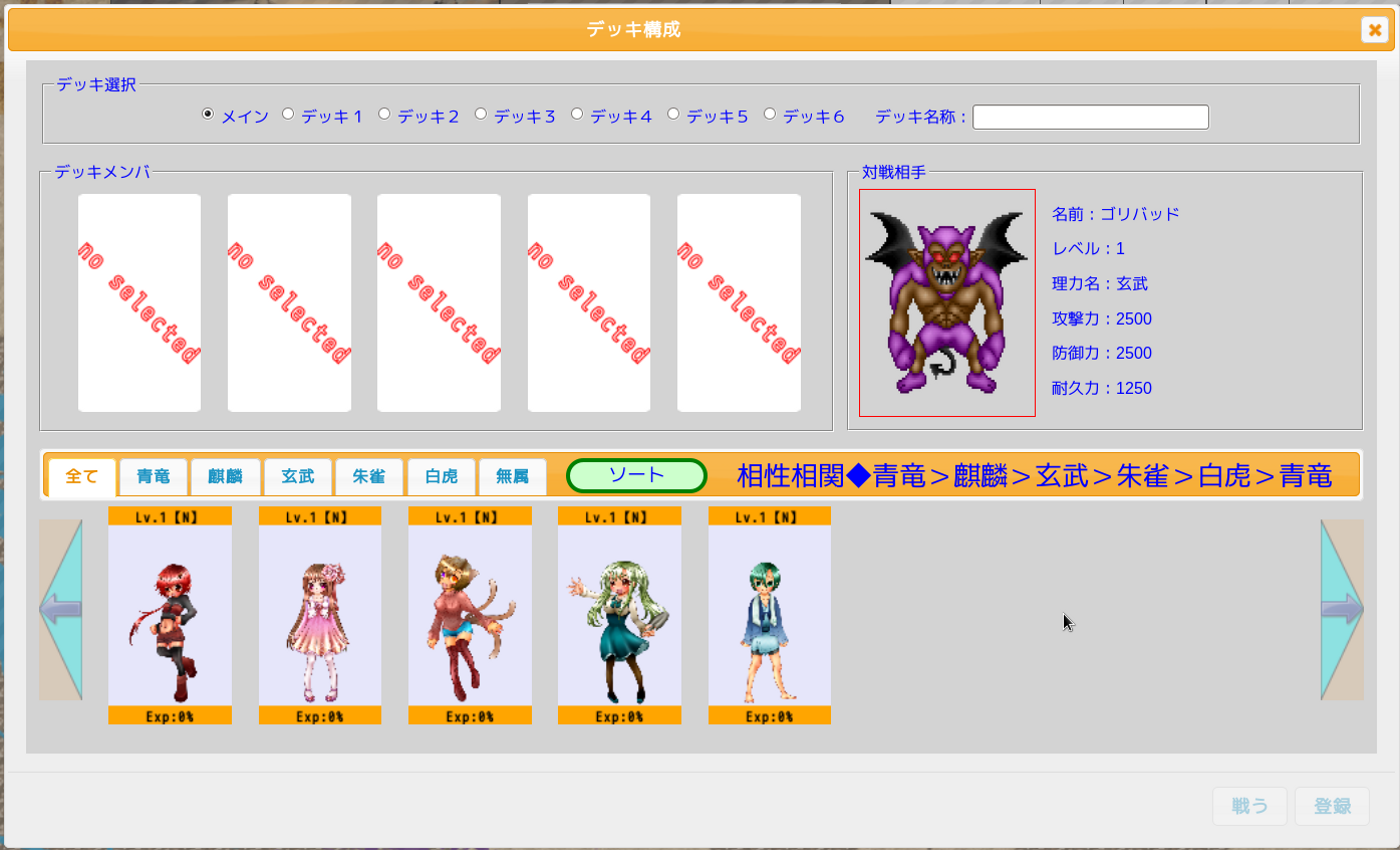This screenshot has width=1400, height=850.
Task: Click the 防御力：2500 text
Action: (1102, 353)
